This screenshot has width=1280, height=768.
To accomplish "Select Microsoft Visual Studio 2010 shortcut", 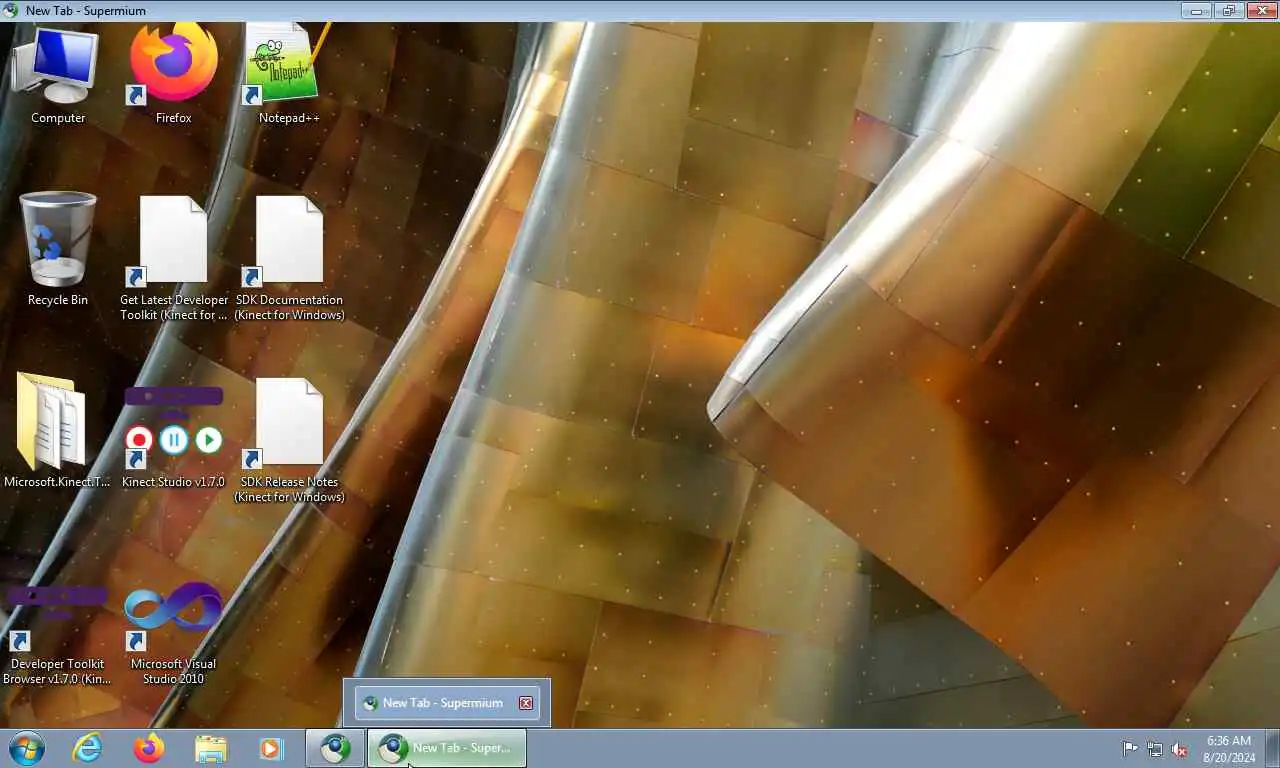I will (174, 634).
